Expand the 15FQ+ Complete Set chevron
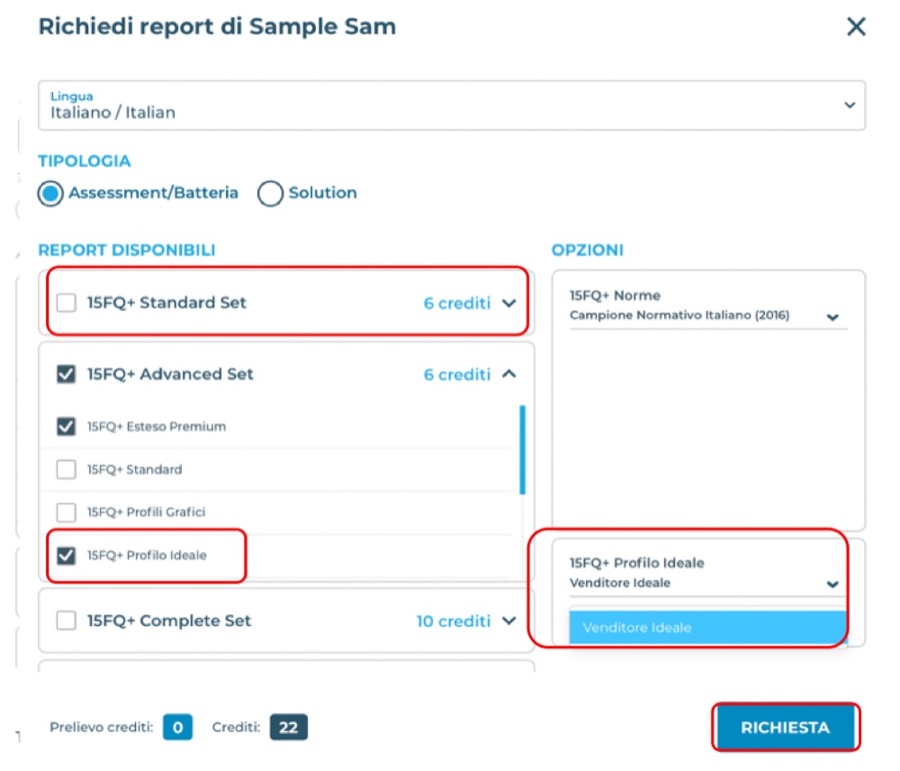The width and height of the screenshot is (900, 771). pyautogui.click(x=509, y=621)
